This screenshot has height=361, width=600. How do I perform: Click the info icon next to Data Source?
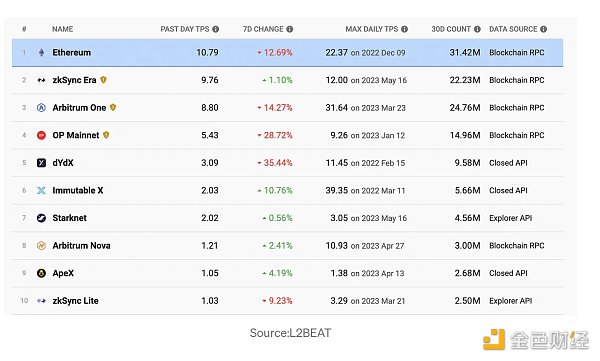543,29
